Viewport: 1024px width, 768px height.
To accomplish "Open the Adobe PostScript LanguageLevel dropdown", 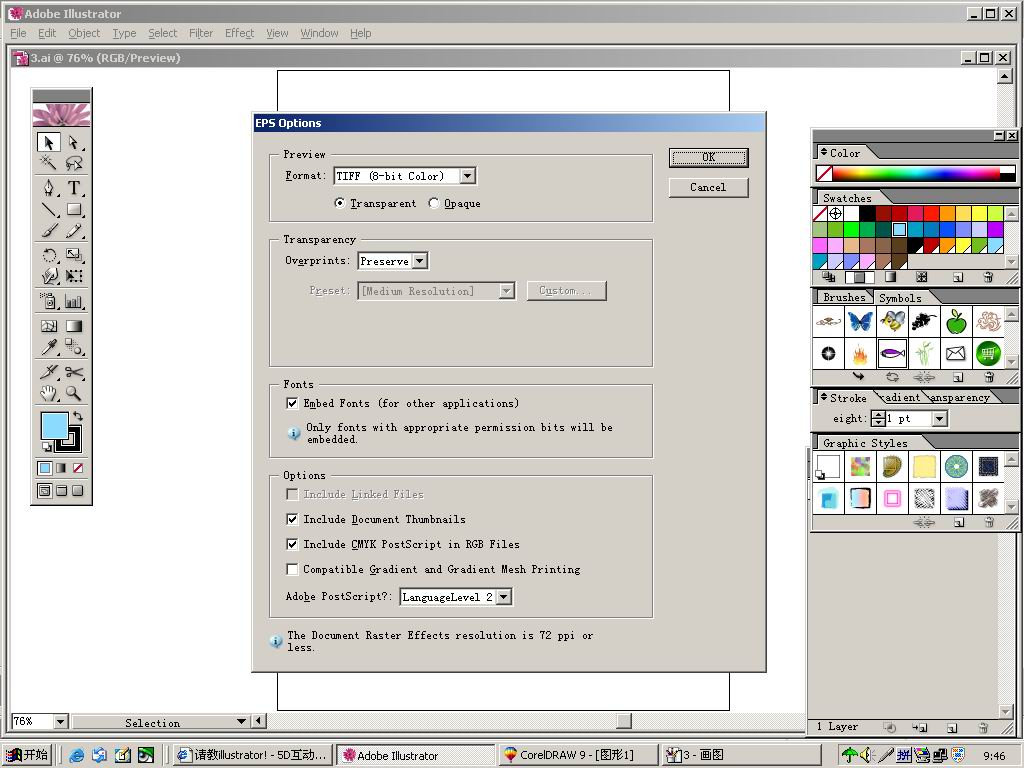I will pyautogui.click(x=504, y=597).
